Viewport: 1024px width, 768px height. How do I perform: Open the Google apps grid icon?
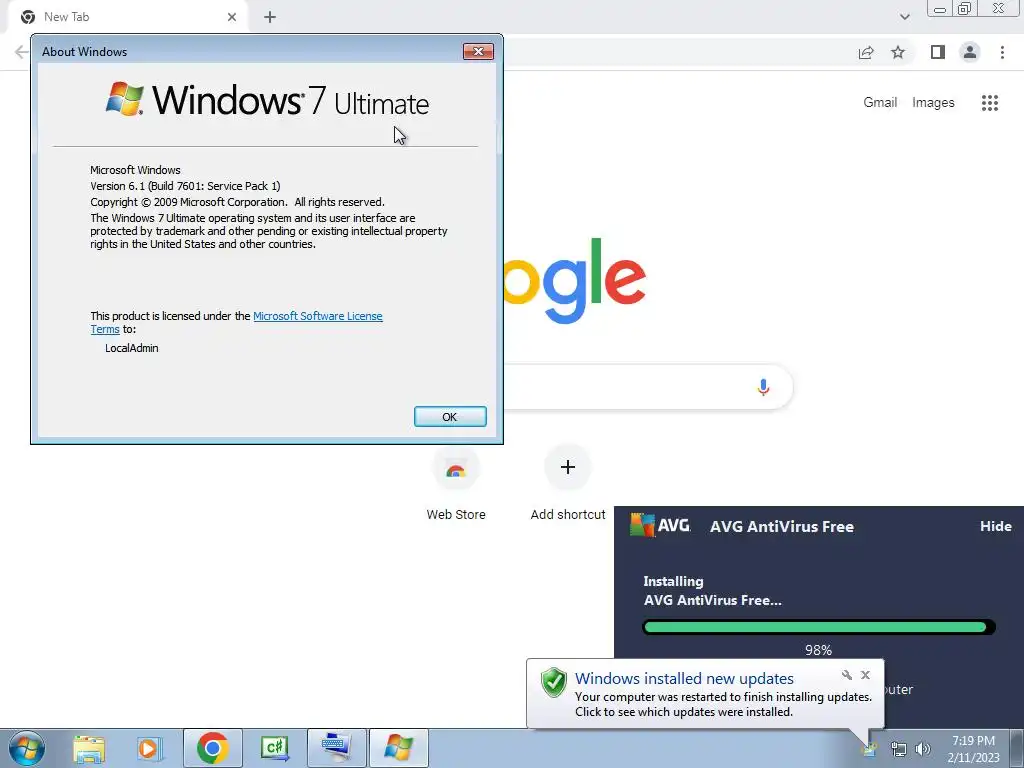(989, 103)
